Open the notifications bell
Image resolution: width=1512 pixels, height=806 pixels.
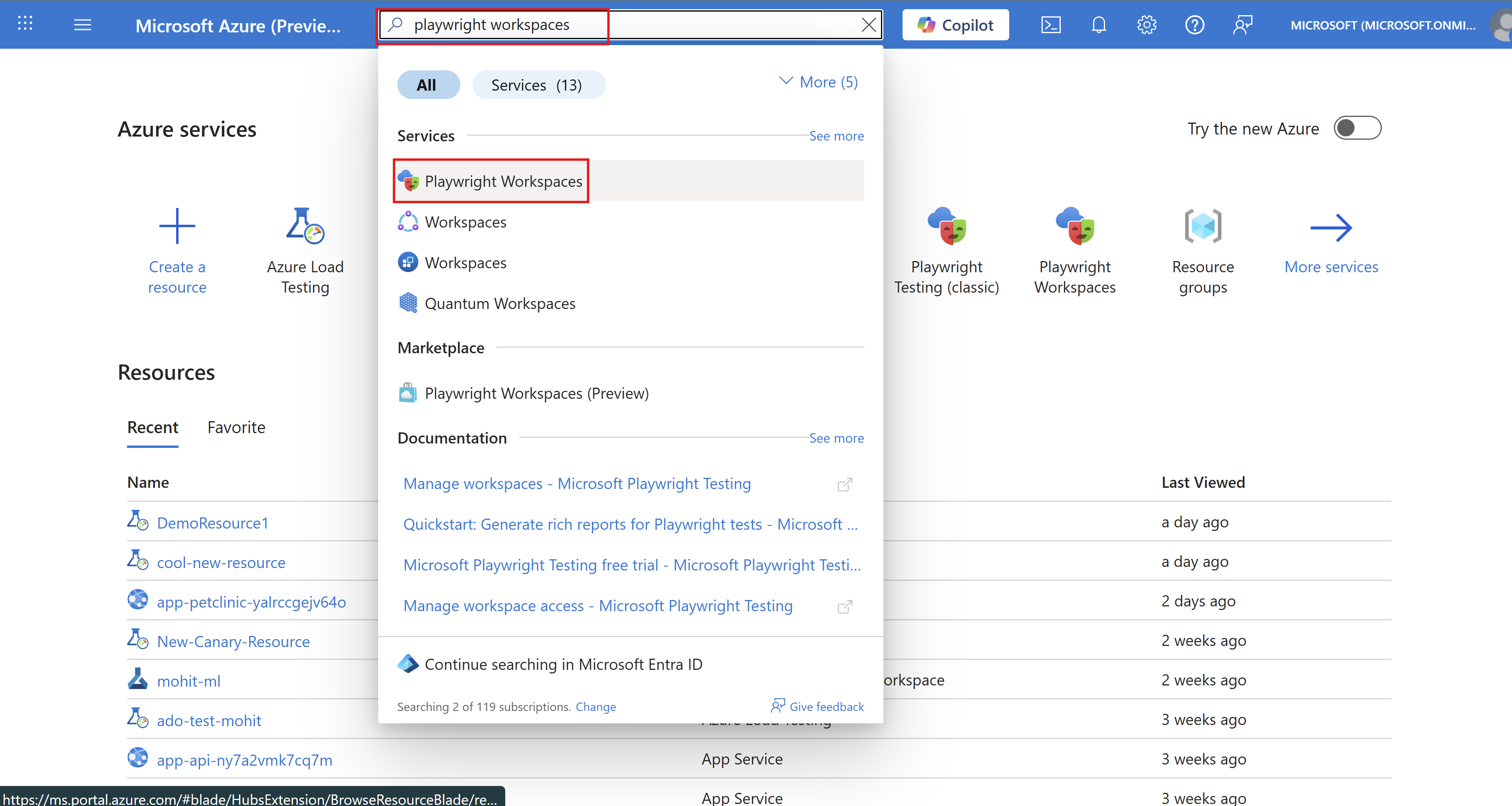click(x=1099, y=25)
